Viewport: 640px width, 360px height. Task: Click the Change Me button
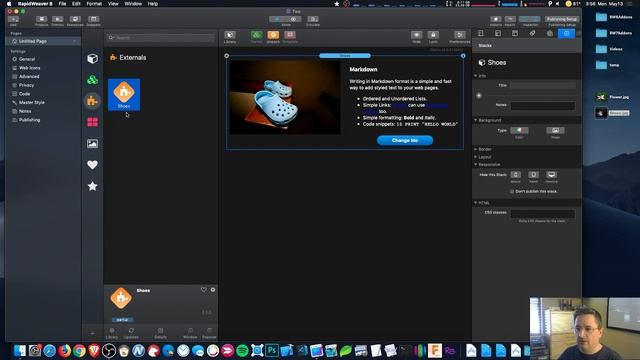pyautogui.click(x=404, y=140)
